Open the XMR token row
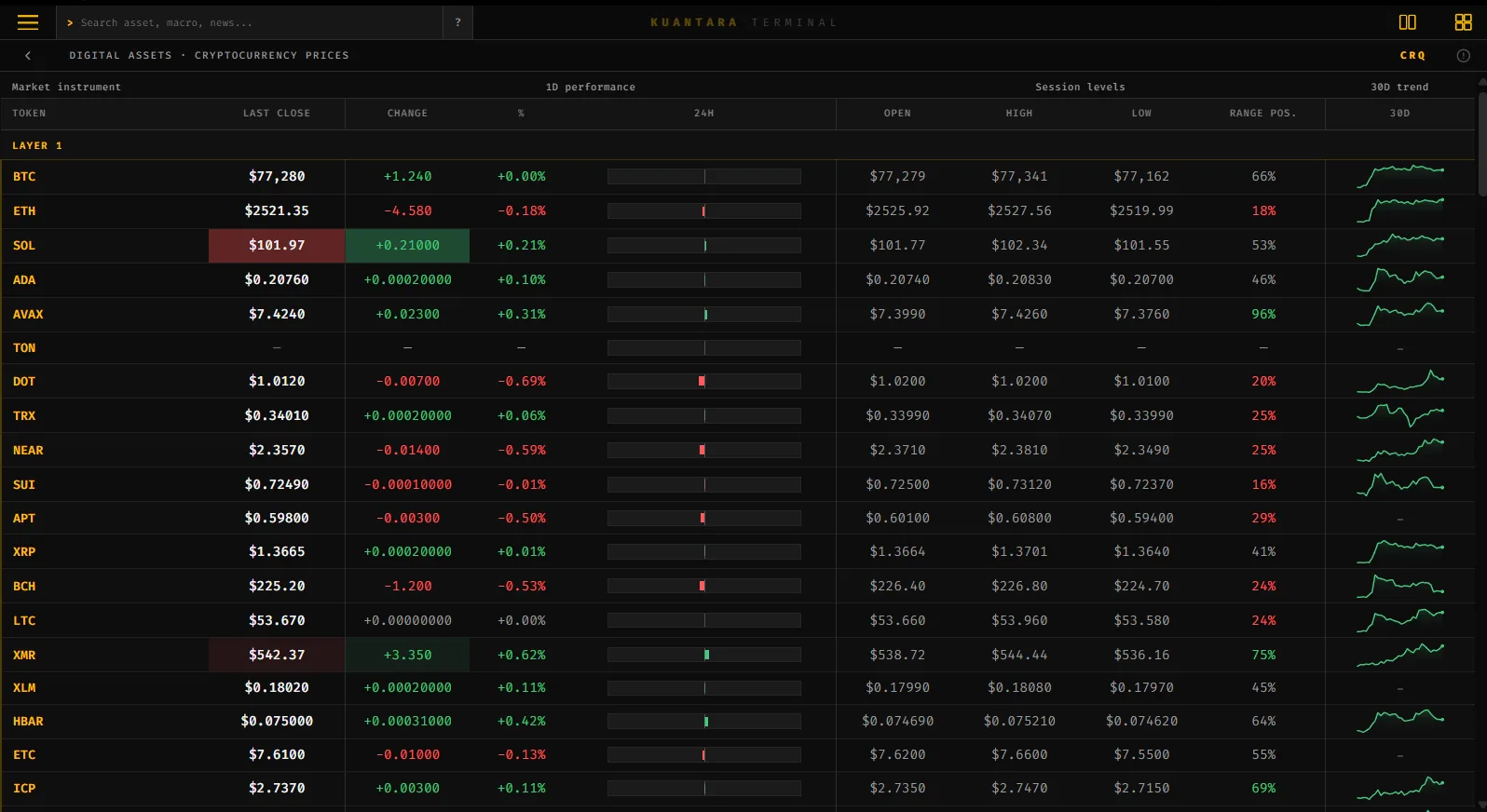The height and width of the screenshot is (812, 1487). coord(737,656)
